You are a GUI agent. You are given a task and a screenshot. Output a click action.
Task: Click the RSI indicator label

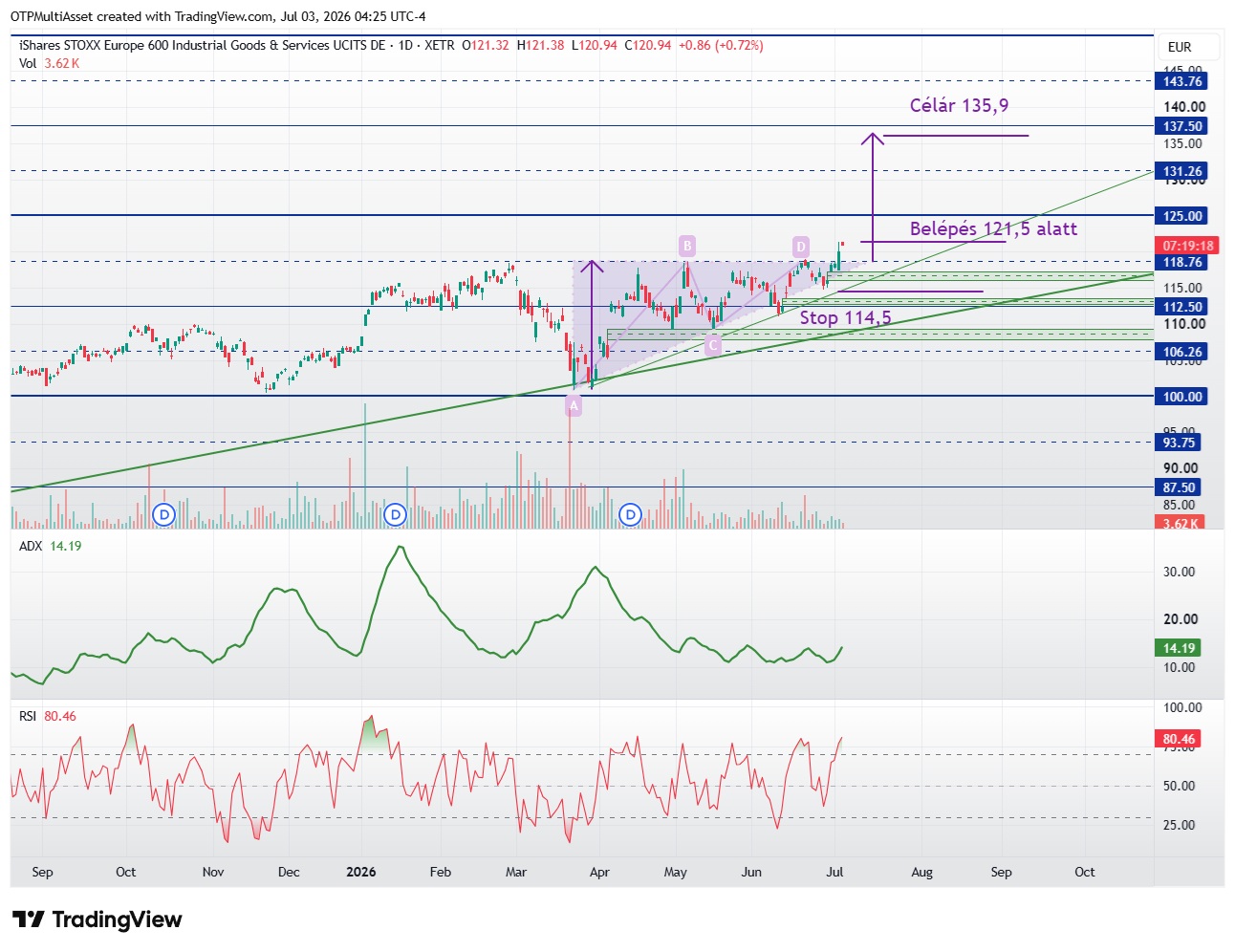coord(28,716)
